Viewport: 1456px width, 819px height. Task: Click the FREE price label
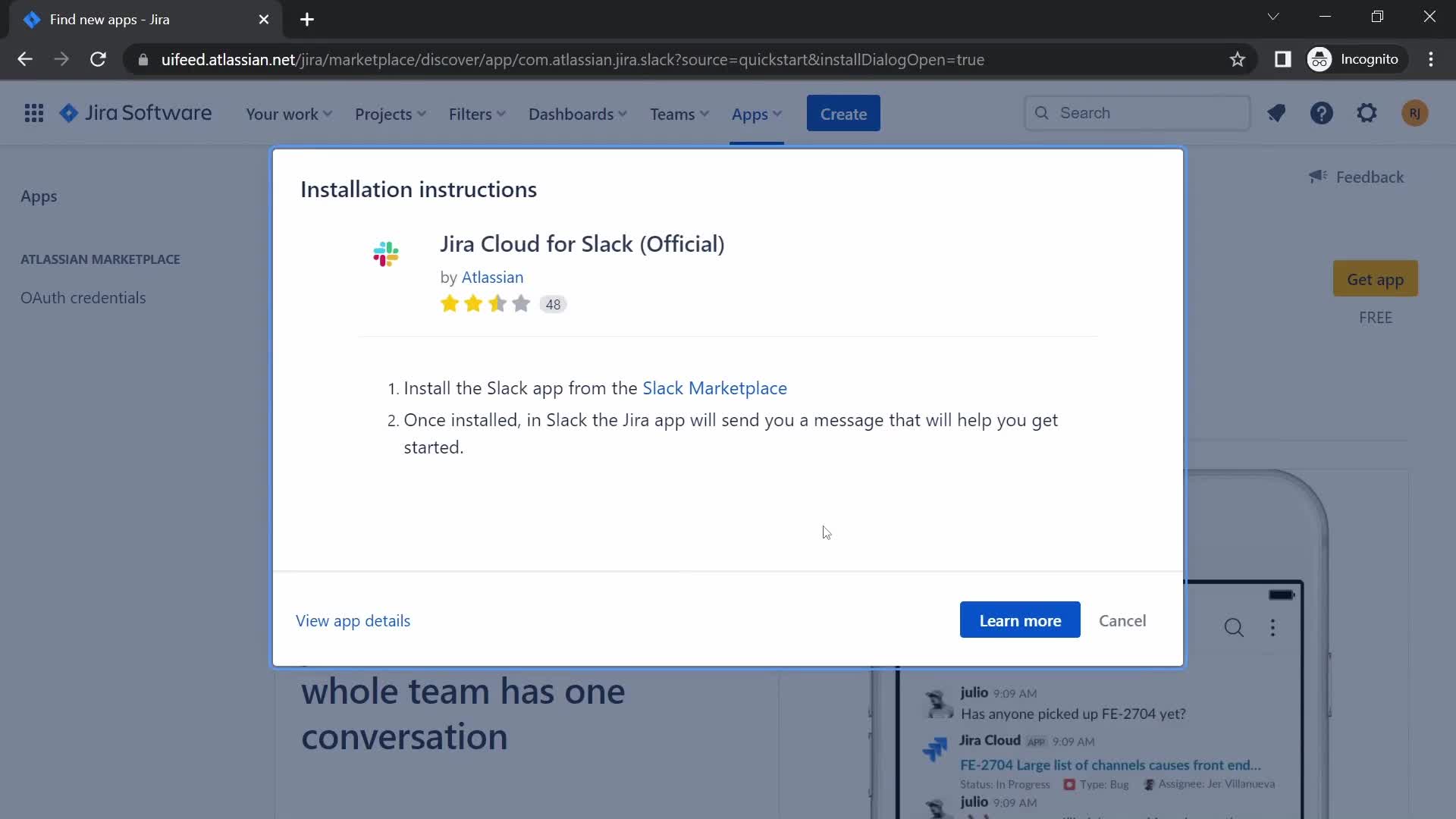coord(1376,318)
